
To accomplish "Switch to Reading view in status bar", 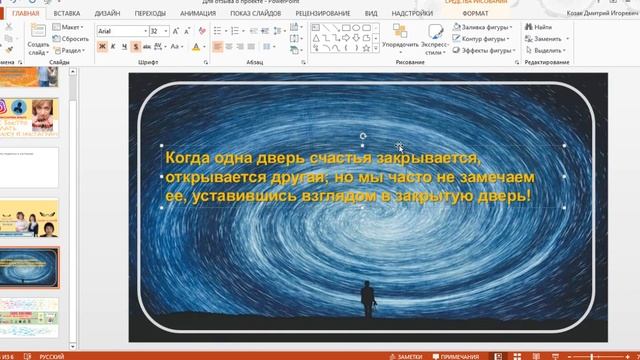I will [x=536, y=356].
